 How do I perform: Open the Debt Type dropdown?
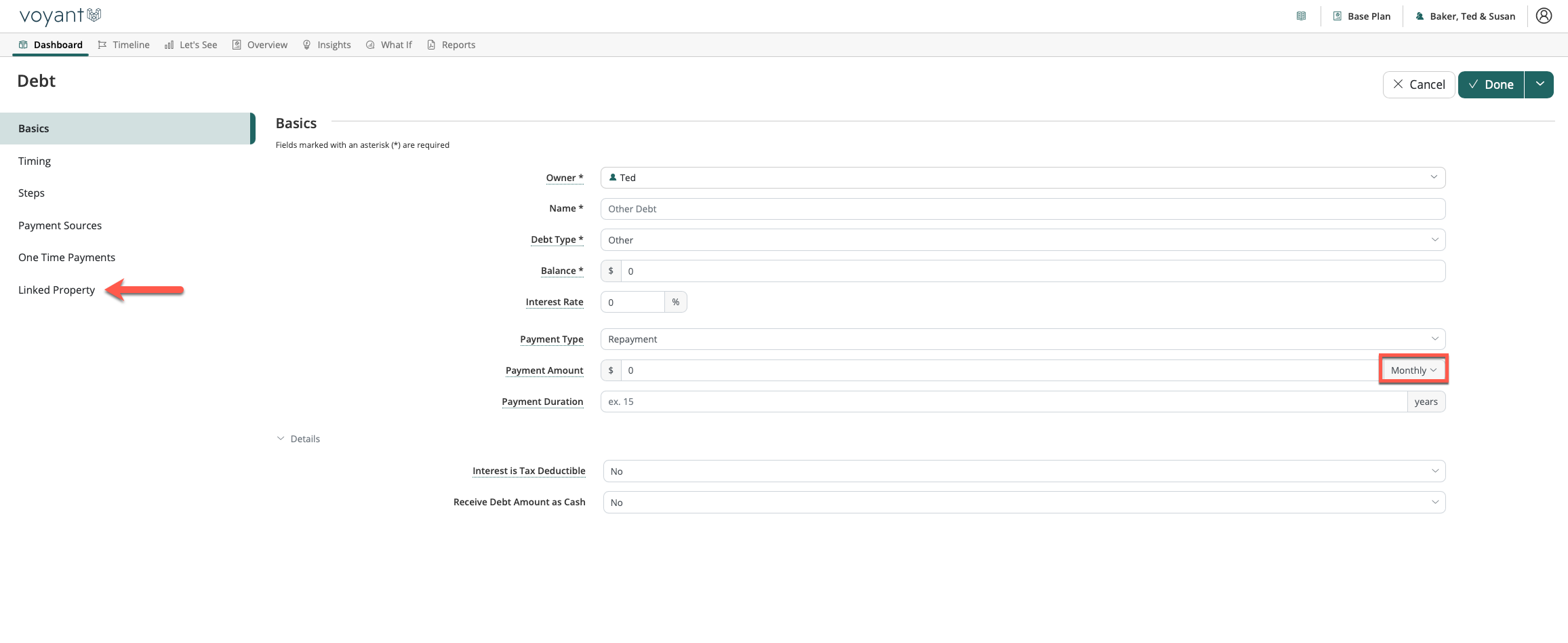pyautogui.click(x=1022, y=240)
